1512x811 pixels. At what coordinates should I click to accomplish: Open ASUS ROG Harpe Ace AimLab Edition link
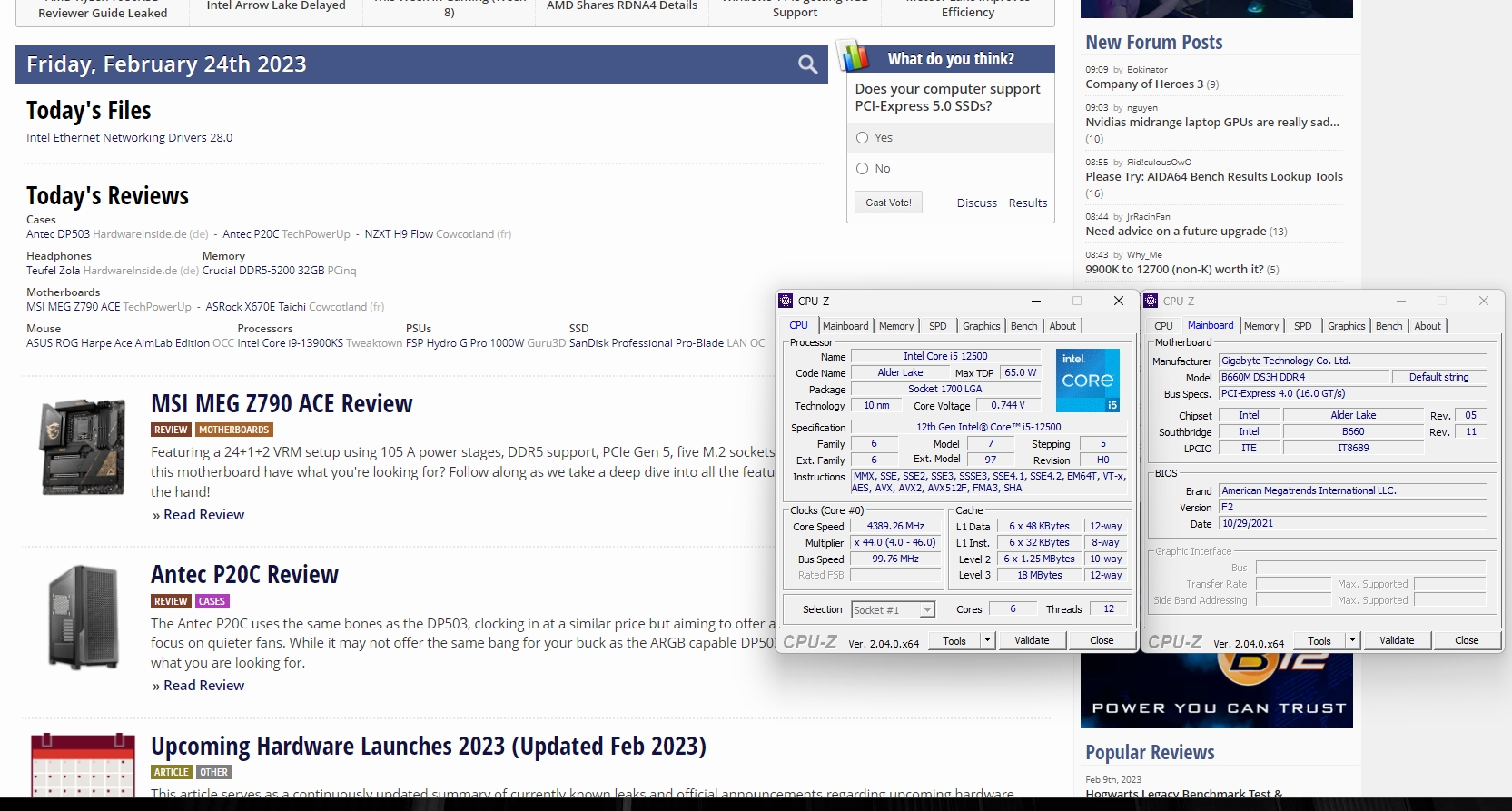118,343
